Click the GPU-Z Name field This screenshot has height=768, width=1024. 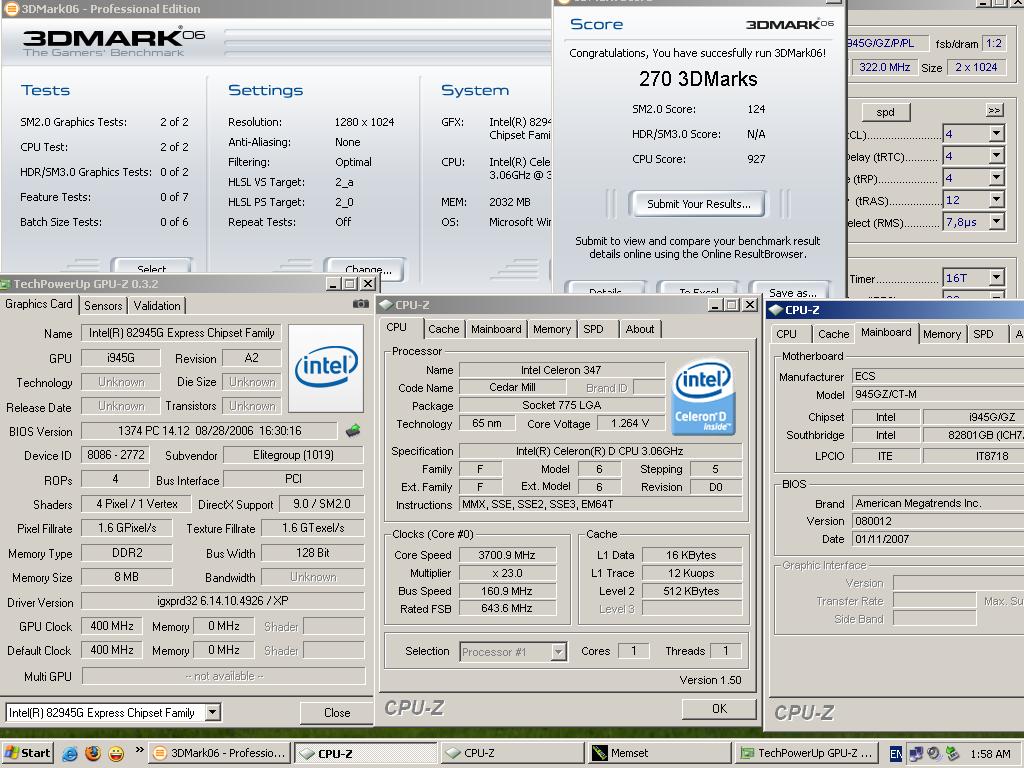(x=182, y=333)
